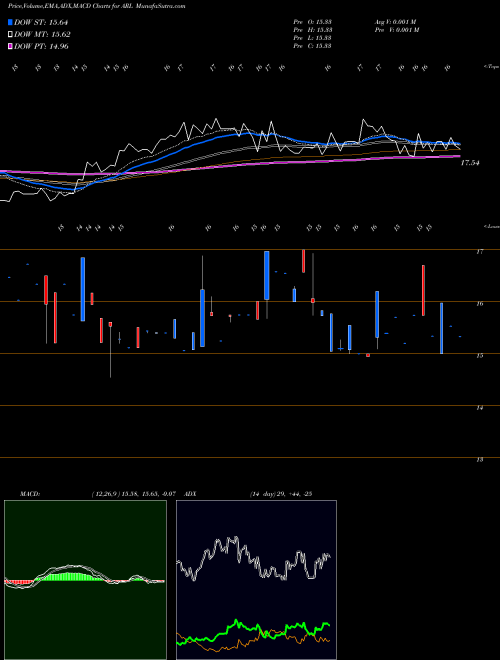Click the magenta DOW PT legend swatch
Screen dimensions: 500x660
(10, 46)
